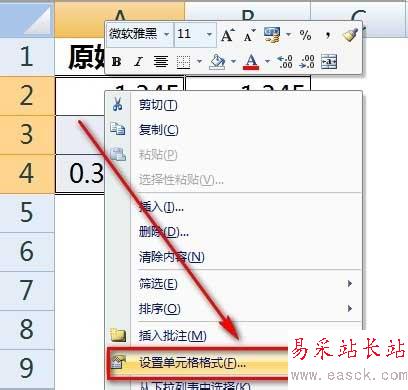Select row 3 header

click(x=27, y=135)
